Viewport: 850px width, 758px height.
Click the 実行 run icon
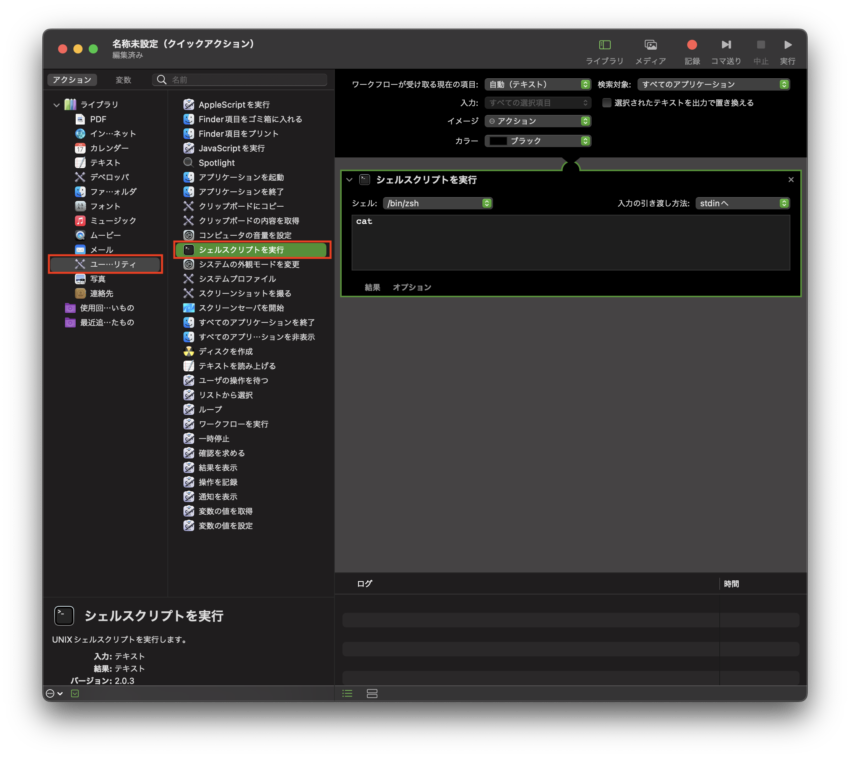[788, 46]
